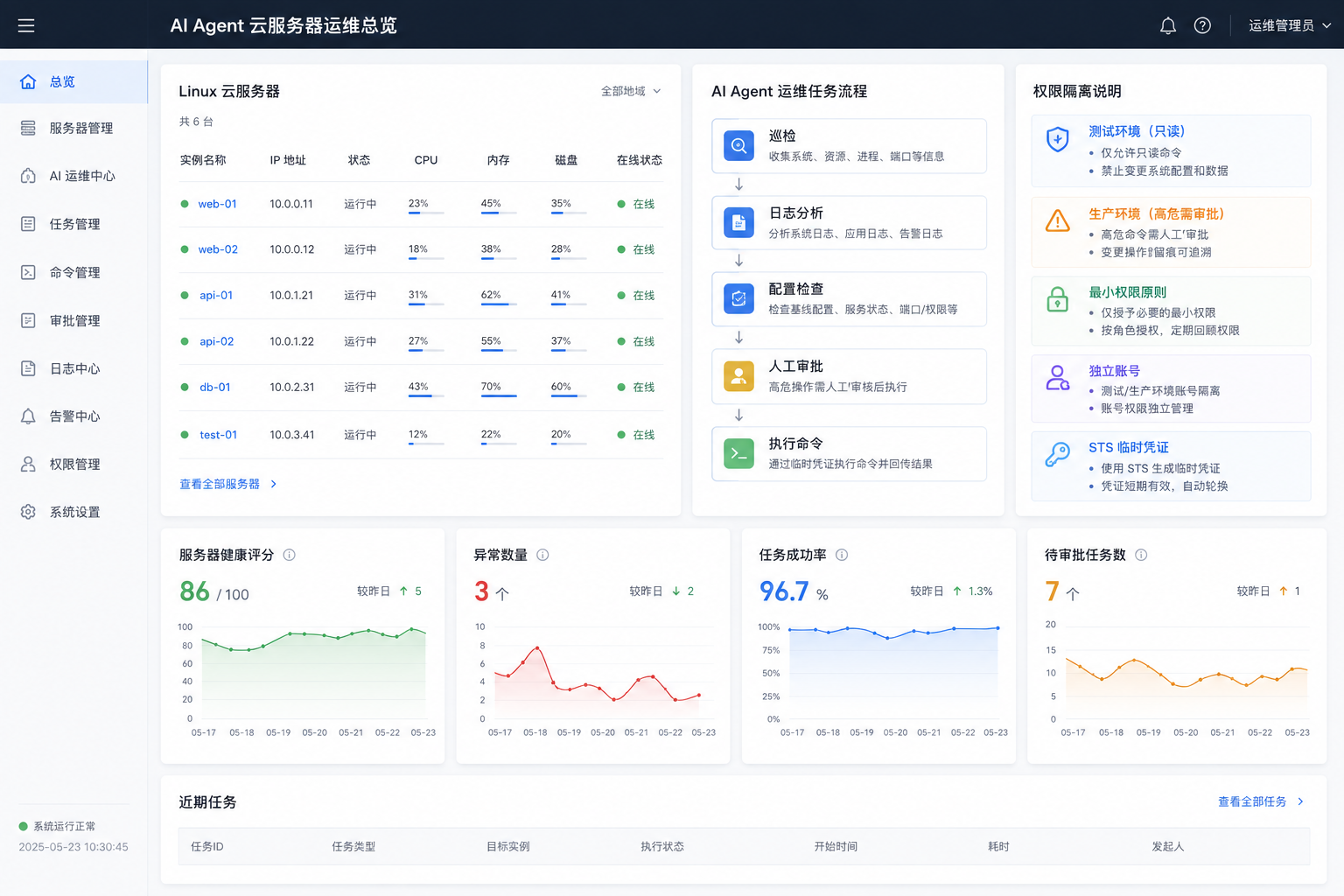The image size is (1344, 896).
Task: Open 命令管理 sidebar item
Action: pyautogui.click(x=73, y=272)
